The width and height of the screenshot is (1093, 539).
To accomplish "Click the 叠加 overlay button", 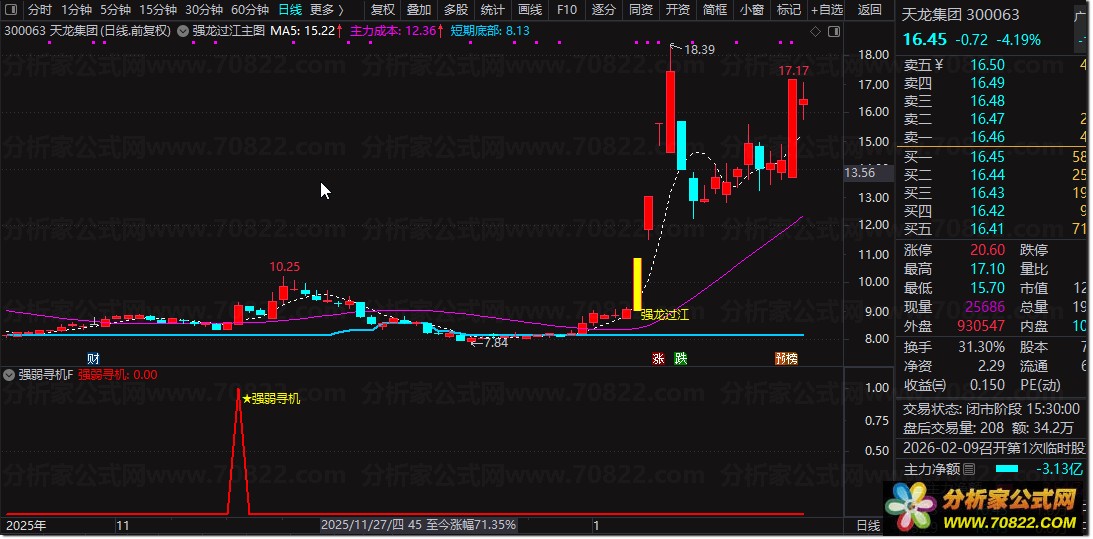I will pos(419,10).
